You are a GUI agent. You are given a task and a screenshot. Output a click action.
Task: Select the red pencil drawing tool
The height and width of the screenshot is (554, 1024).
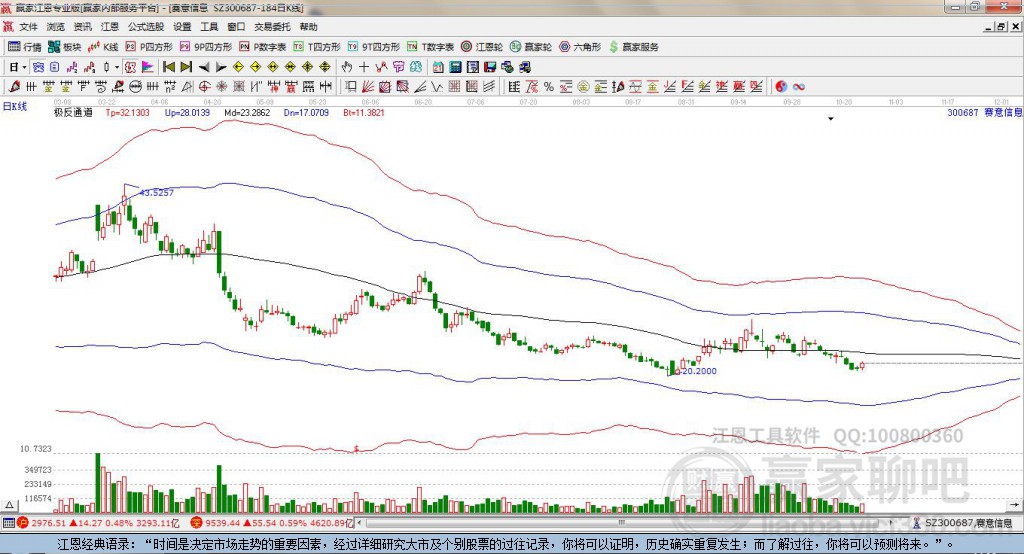tap(14, 86)
